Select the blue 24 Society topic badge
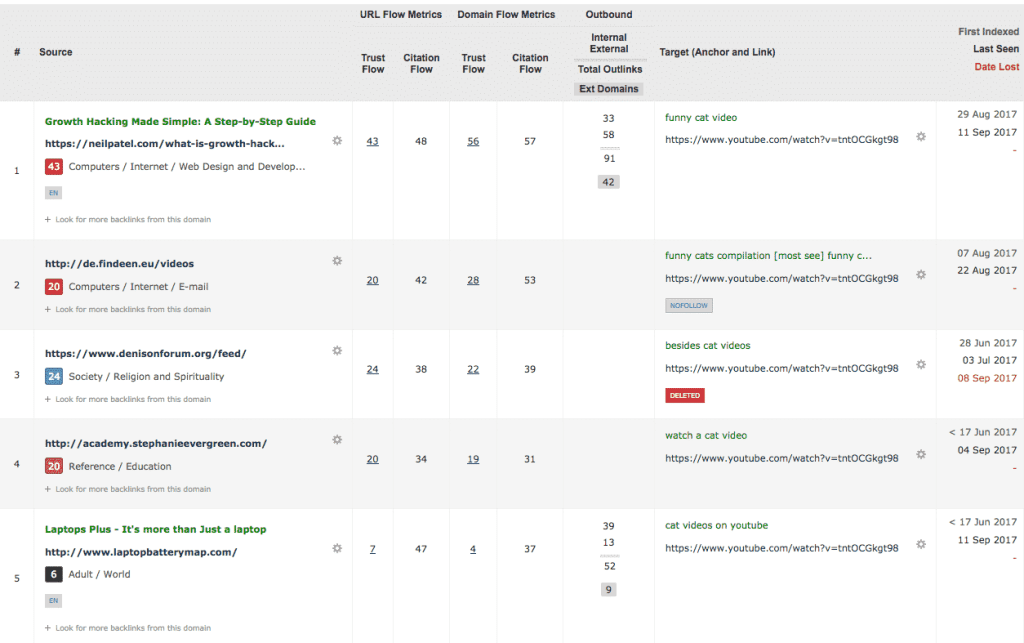1024x643 pixels. coord(52,377)
